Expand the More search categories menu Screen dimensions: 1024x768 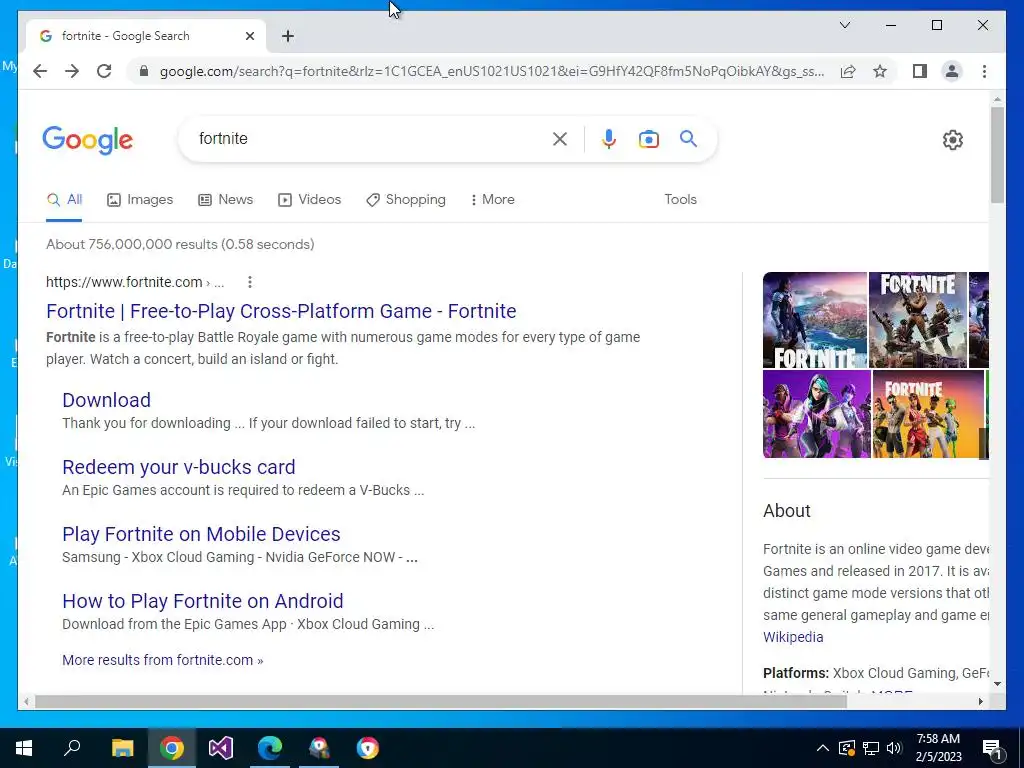click(492, 200)
